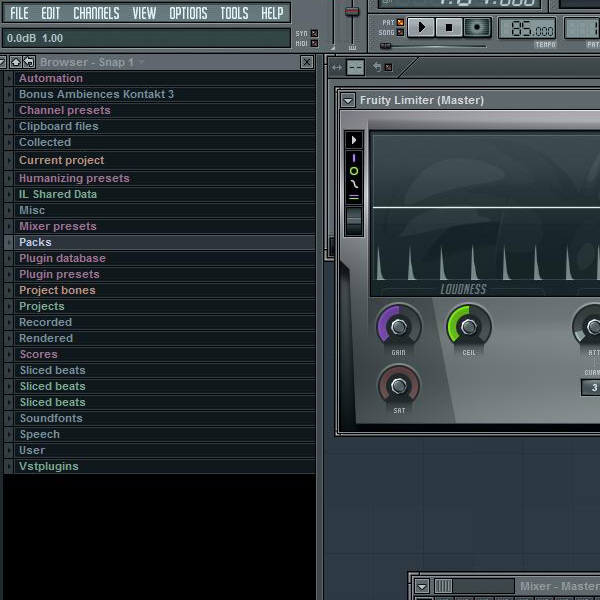This screenshot has width=600, height=600.
Task: Open the TOOLS menu
Action: tap(234, 13)
